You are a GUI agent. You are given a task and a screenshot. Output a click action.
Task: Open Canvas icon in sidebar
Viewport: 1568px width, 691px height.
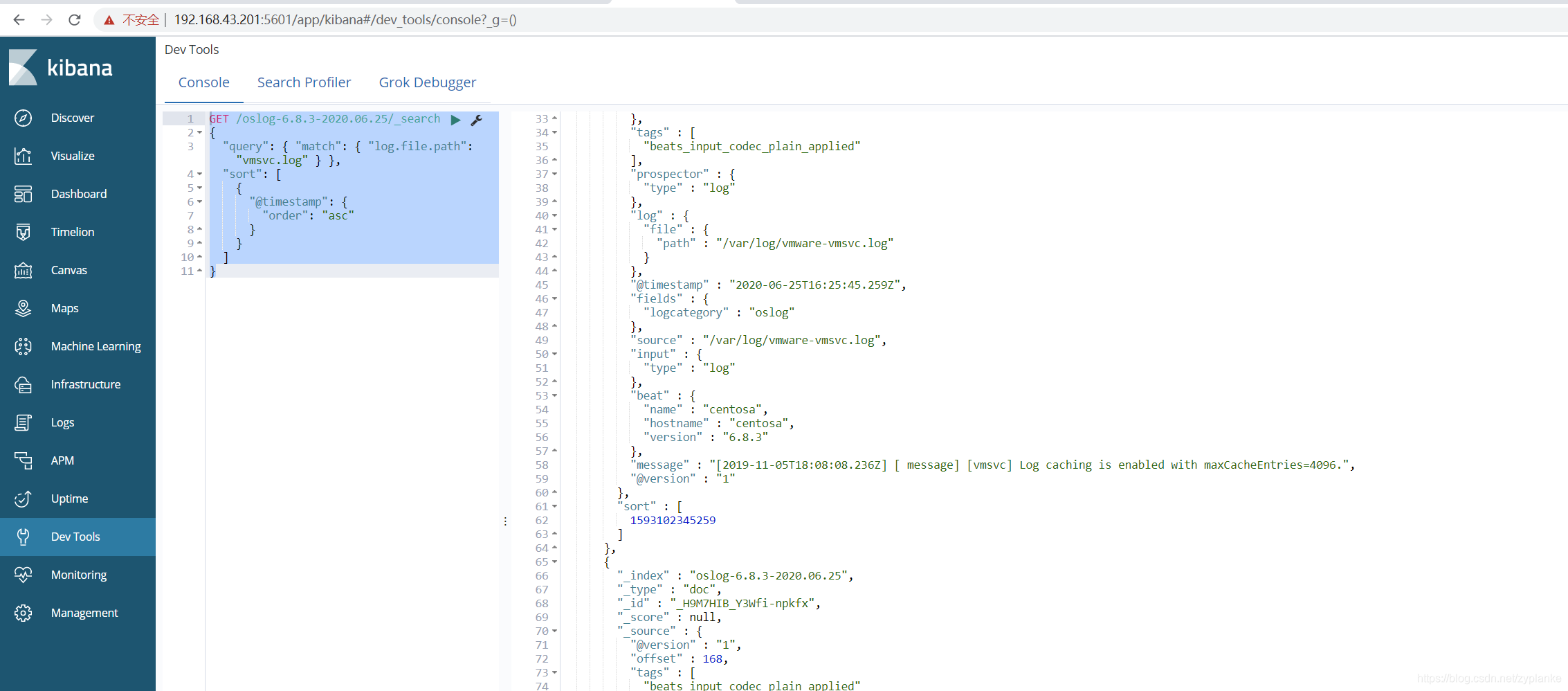pyautogui.click(x=23, y=270)
